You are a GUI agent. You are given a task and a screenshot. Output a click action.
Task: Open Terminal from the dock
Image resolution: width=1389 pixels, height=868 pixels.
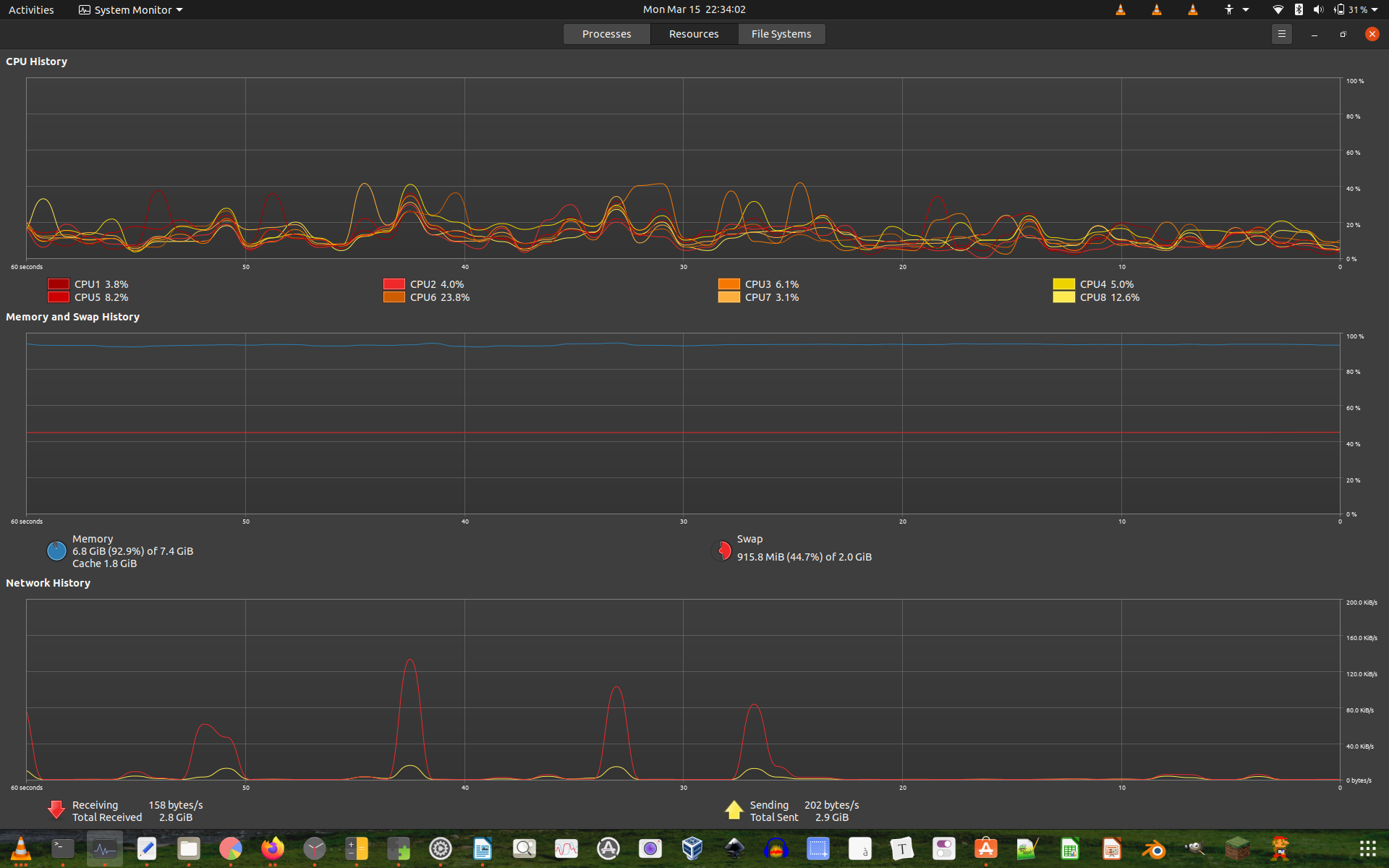coord(63,848)
